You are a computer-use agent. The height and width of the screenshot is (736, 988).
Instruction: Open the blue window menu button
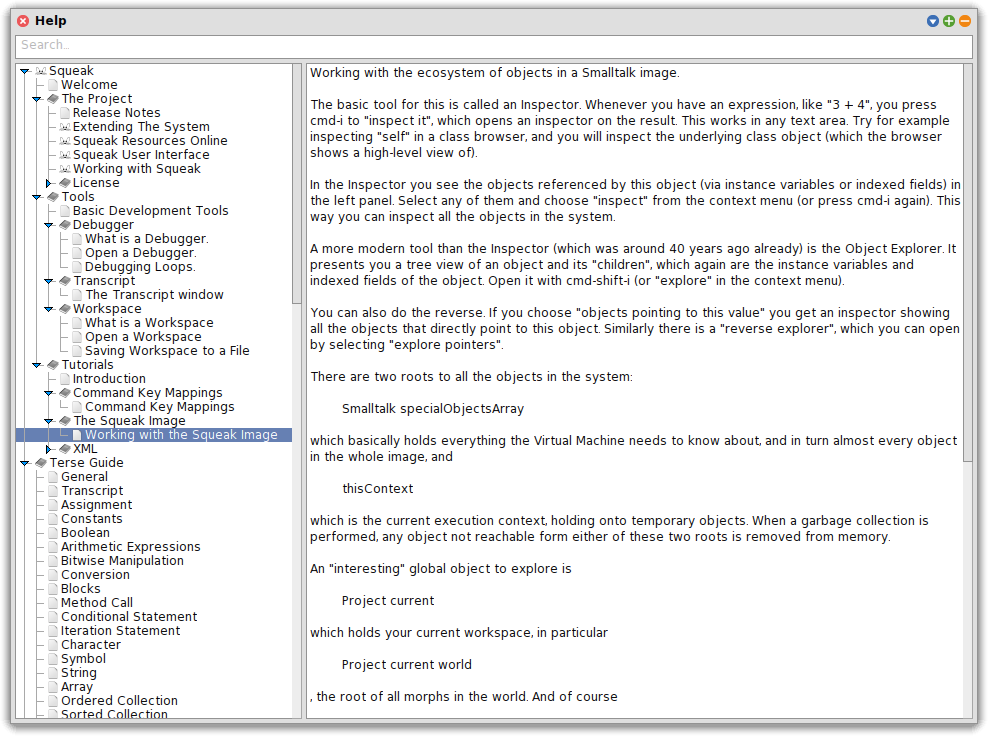[933, 21]
